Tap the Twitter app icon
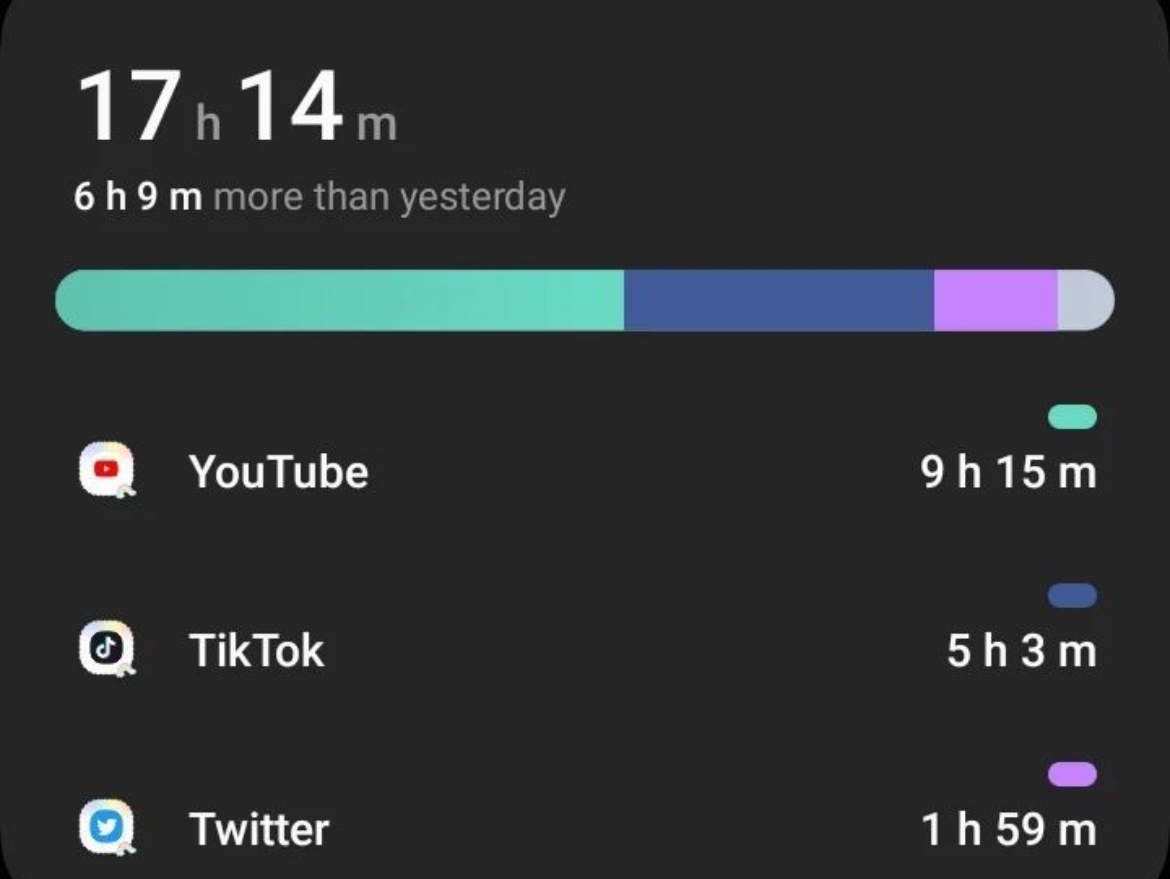Screen dimensions: 1170x879 click(x=107, y=827)
